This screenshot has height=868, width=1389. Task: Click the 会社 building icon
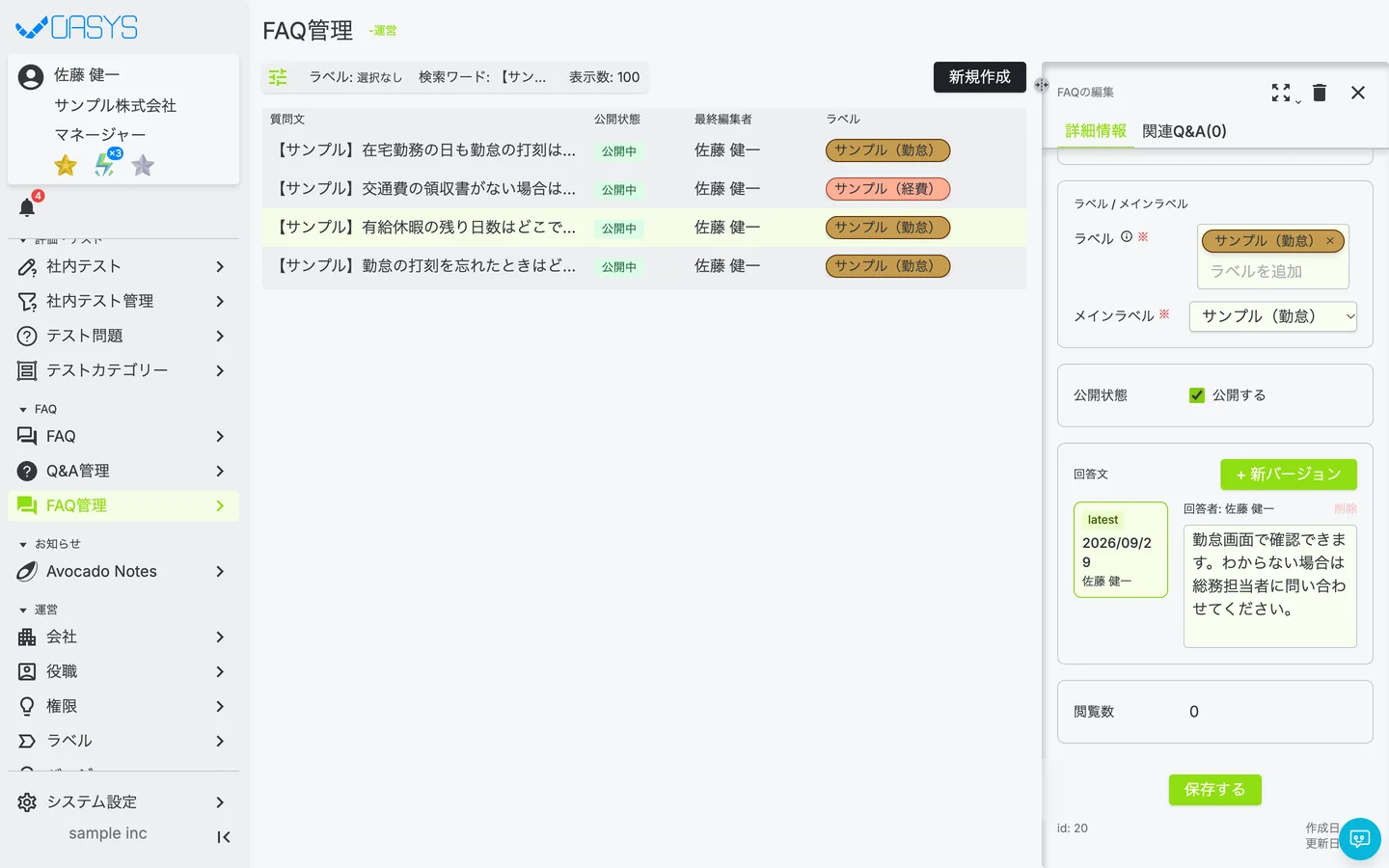[x=27, y=637]
